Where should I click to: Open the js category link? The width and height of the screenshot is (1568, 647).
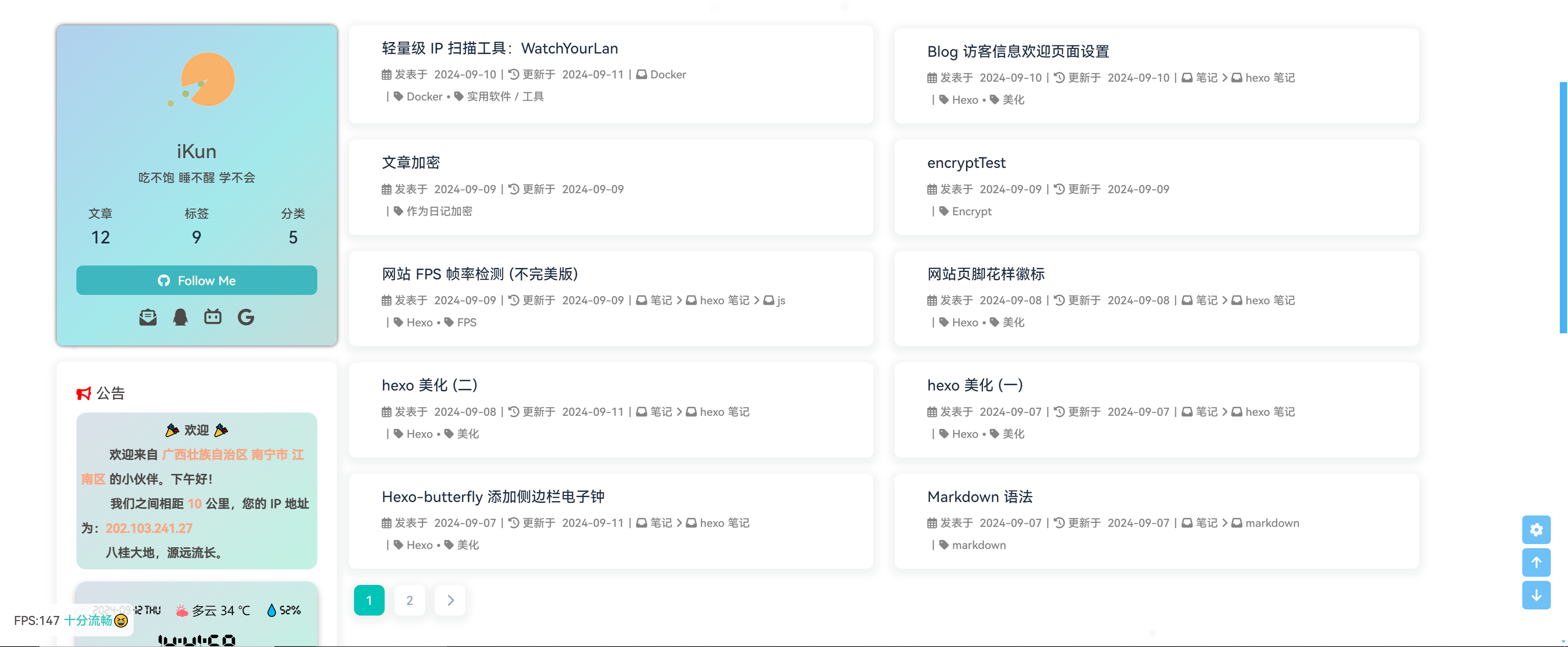pyautogui.click(x=781, y=301)
